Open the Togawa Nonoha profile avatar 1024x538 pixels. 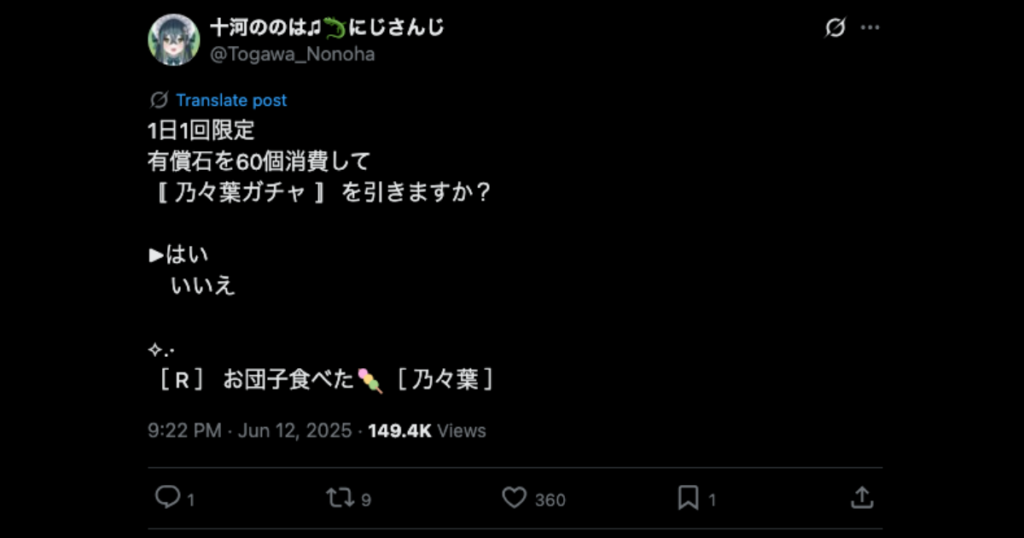[173, 40]
